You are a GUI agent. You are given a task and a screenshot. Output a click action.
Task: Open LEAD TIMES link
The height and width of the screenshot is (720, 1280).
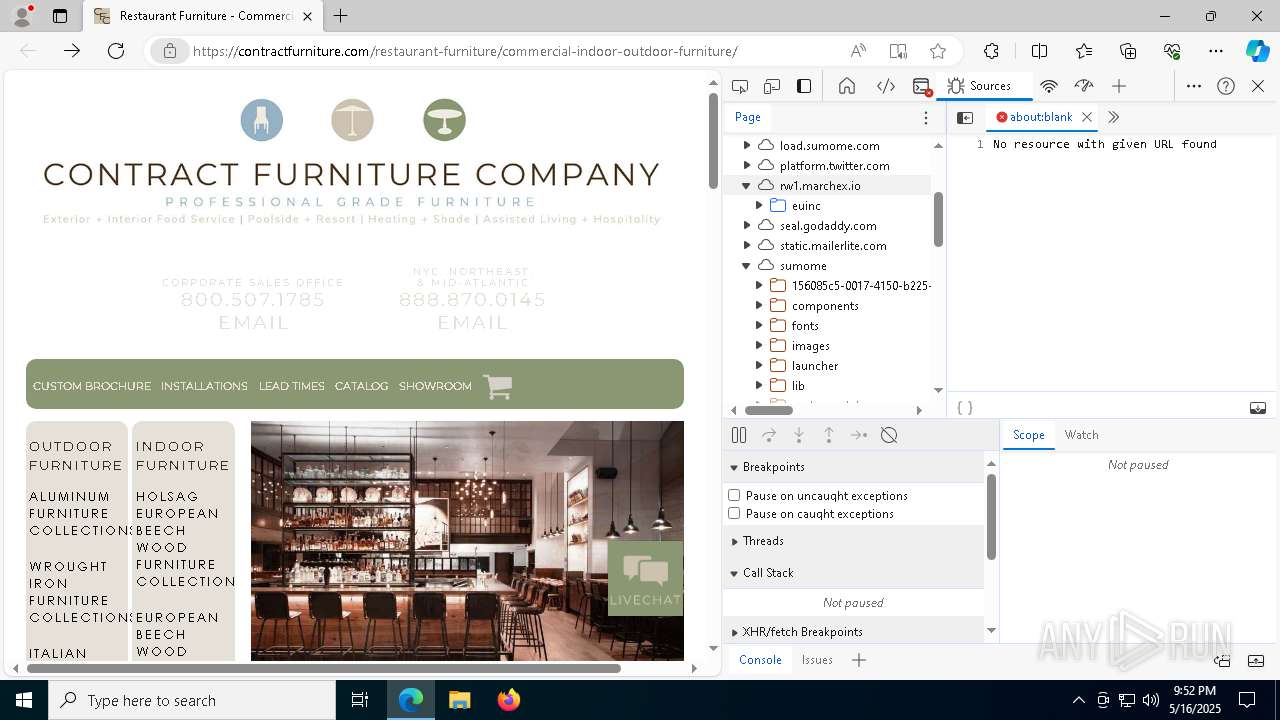(292, 386)
